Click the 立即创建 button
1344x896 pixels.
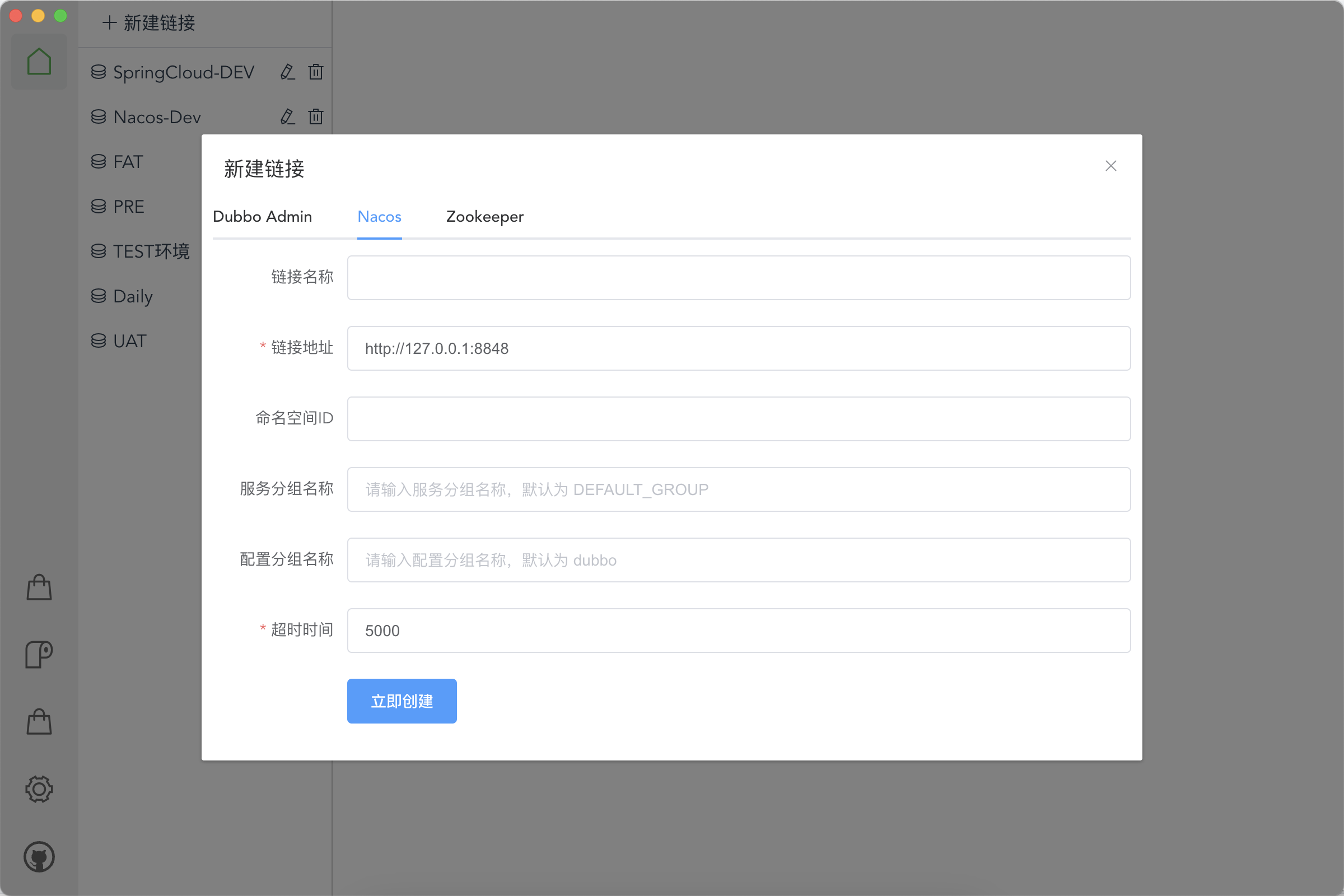[402, 701]
